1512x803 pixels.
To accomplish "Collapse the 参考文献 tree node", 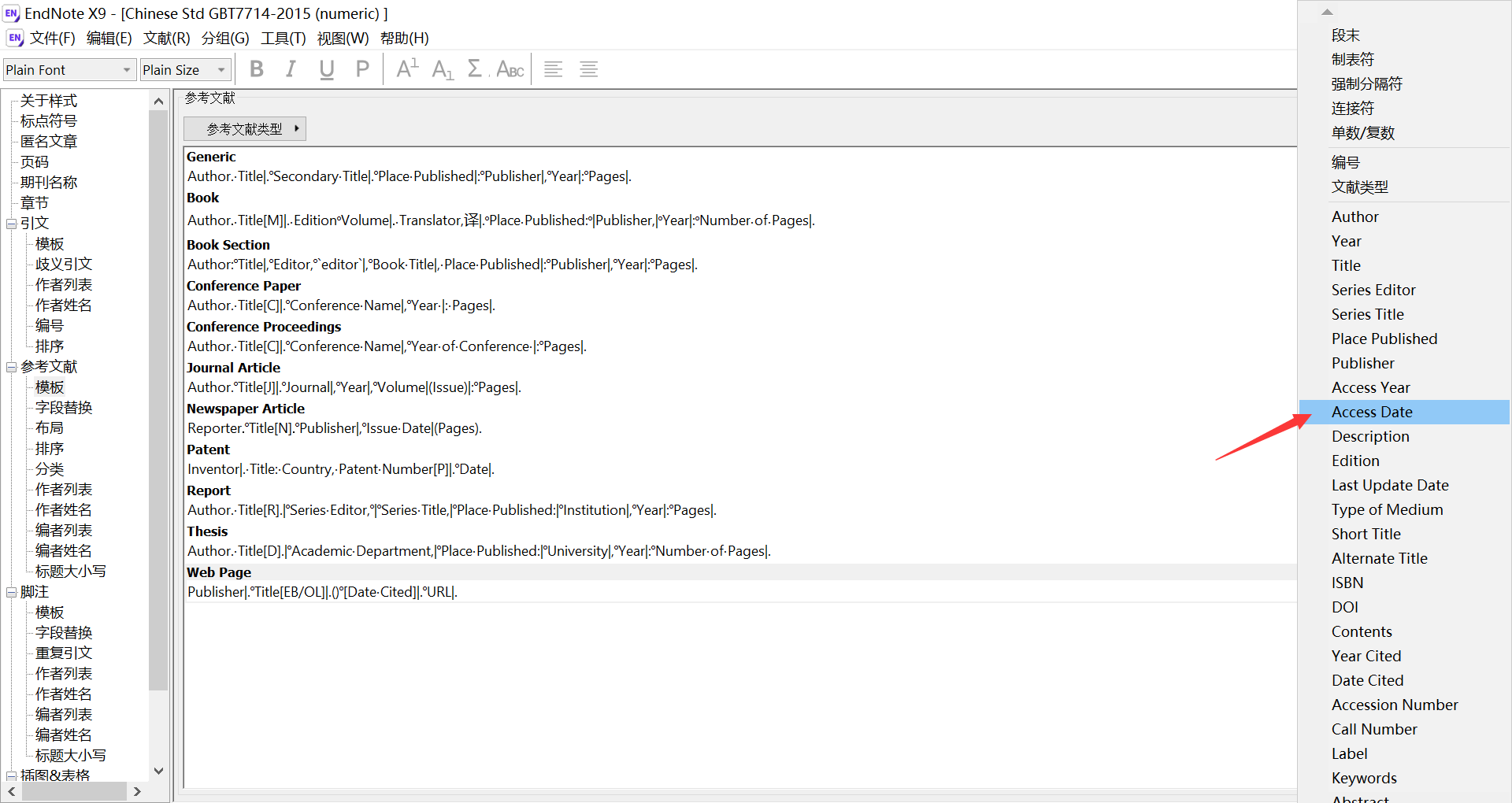I will click(x=12, y=367).
